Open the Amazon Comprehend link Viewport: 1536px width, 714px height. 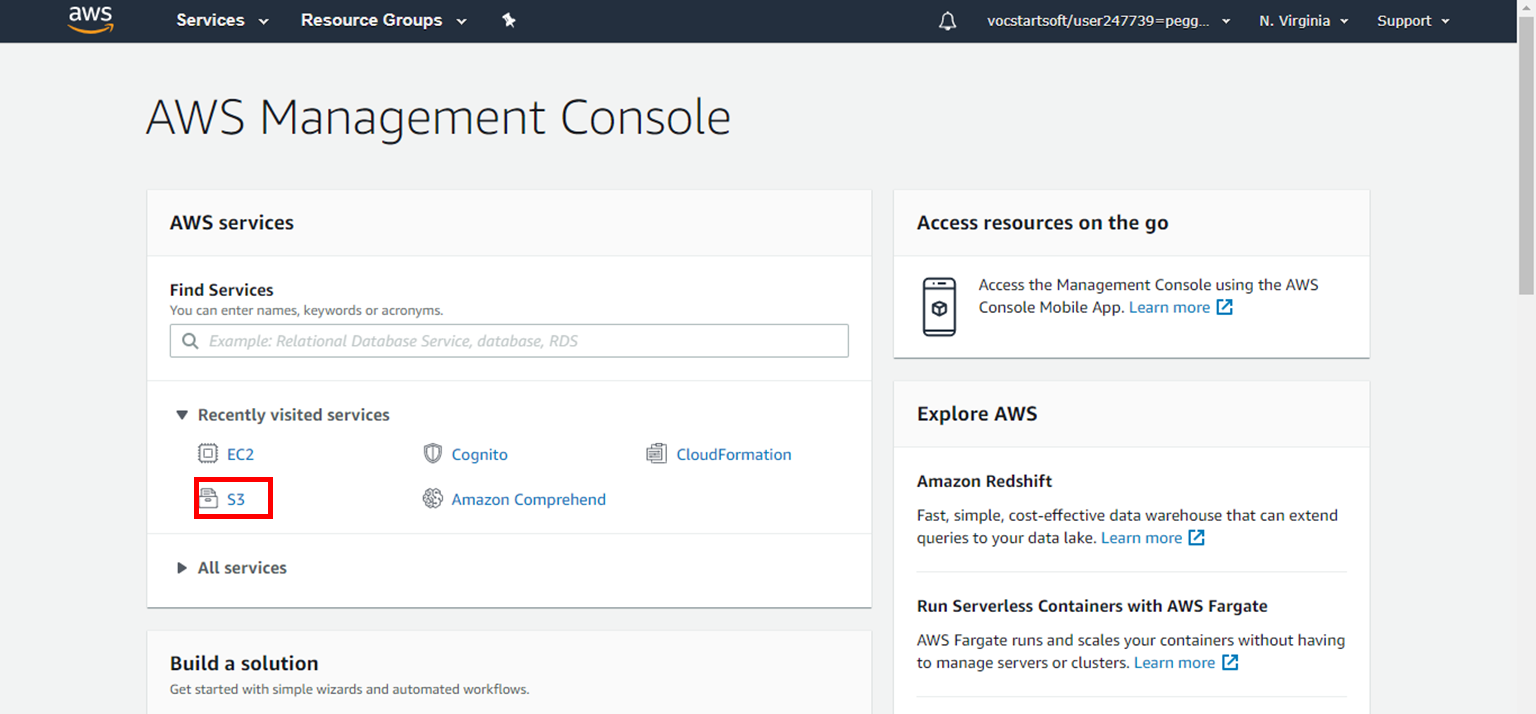[x=528, y=499]
